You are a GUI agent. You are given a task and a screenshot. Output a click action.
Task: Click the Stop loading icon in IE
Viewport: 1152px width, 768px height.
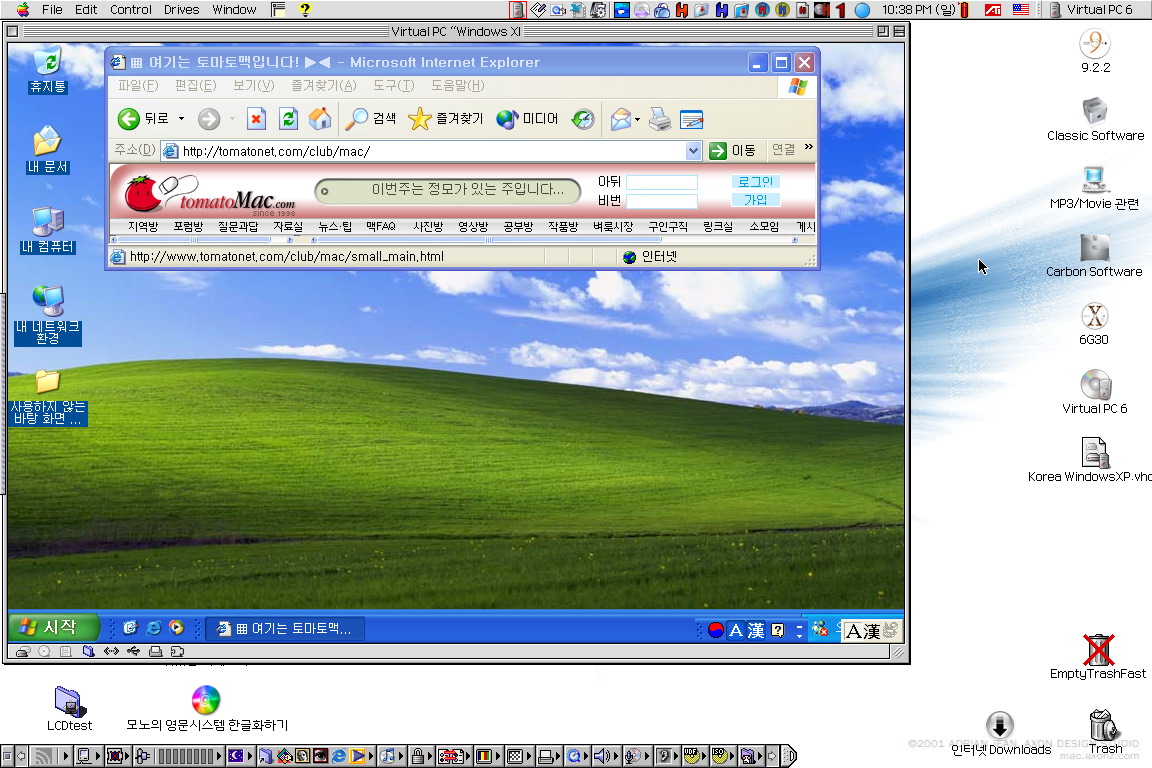coord(256,119)
